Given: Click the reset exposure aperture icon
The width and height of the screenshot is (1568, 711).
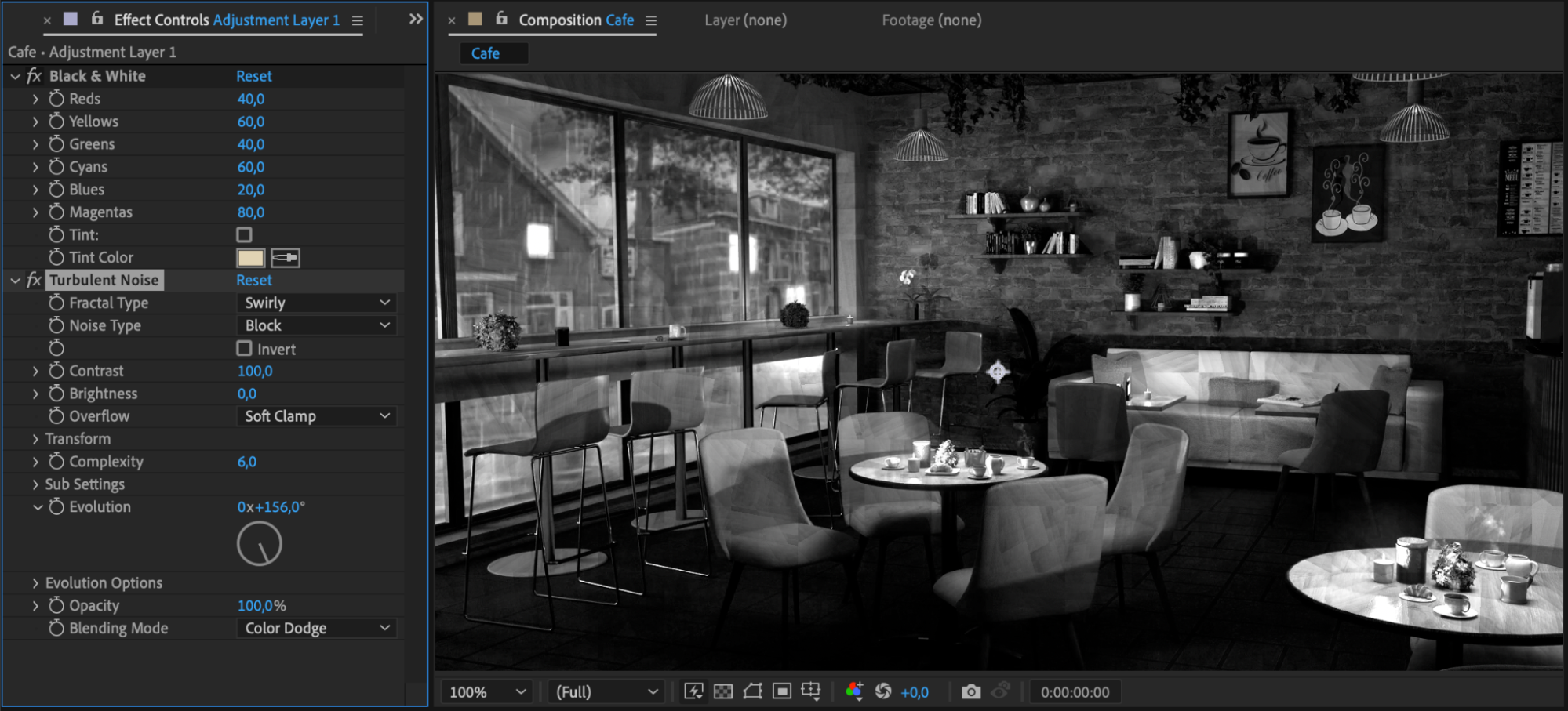Looking at the screenshot, I should 883,691.
